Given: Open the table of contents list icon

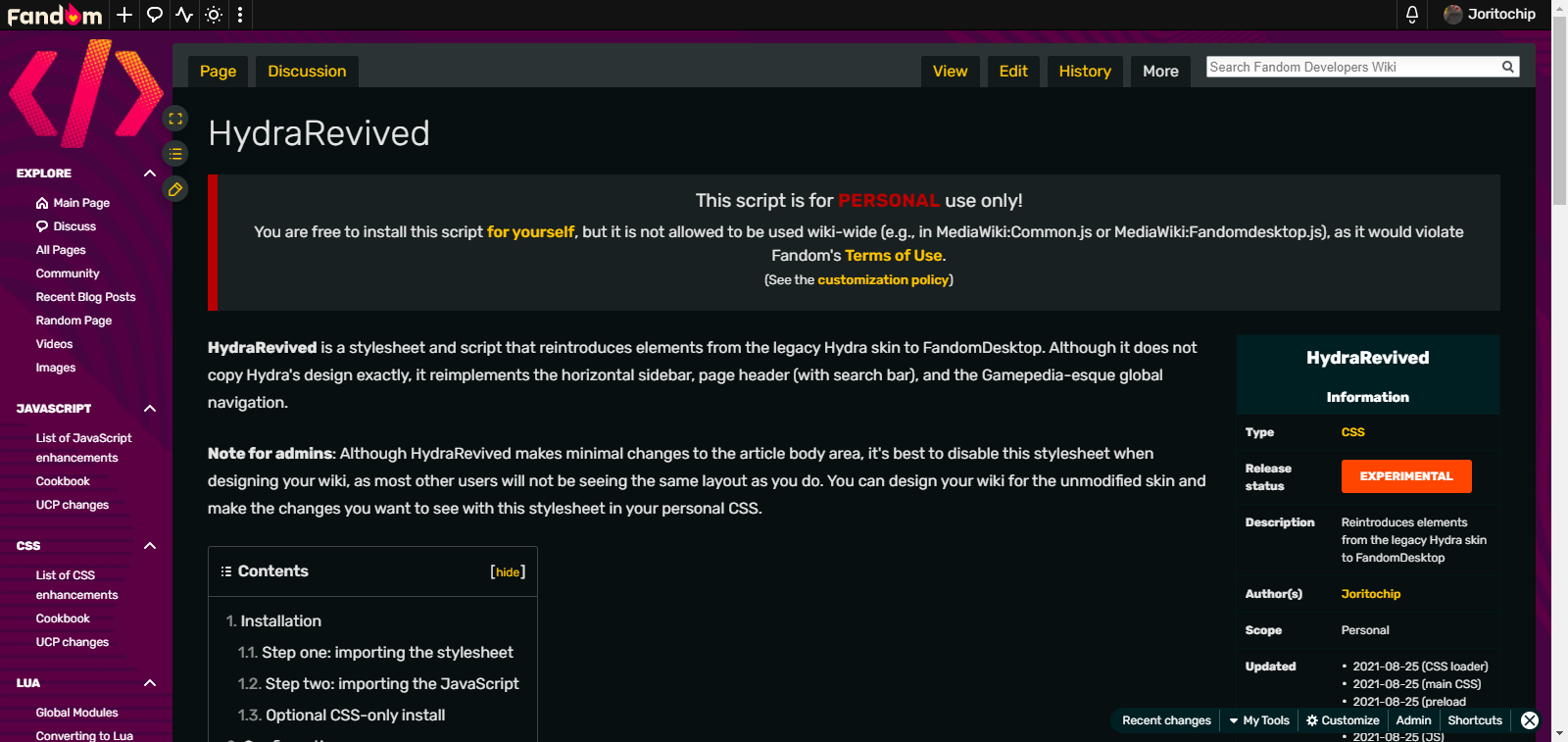Looking at the screenshot, I should [175, 154].
